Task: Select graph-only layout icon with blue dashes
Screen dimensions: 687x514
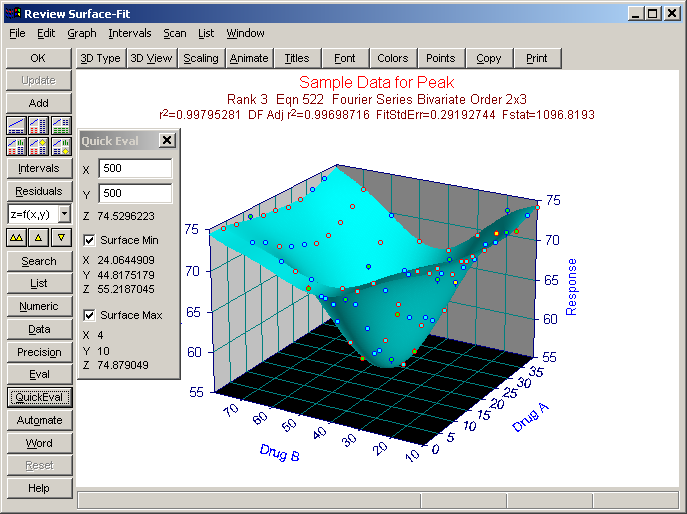Action: [x=16, y=126]
